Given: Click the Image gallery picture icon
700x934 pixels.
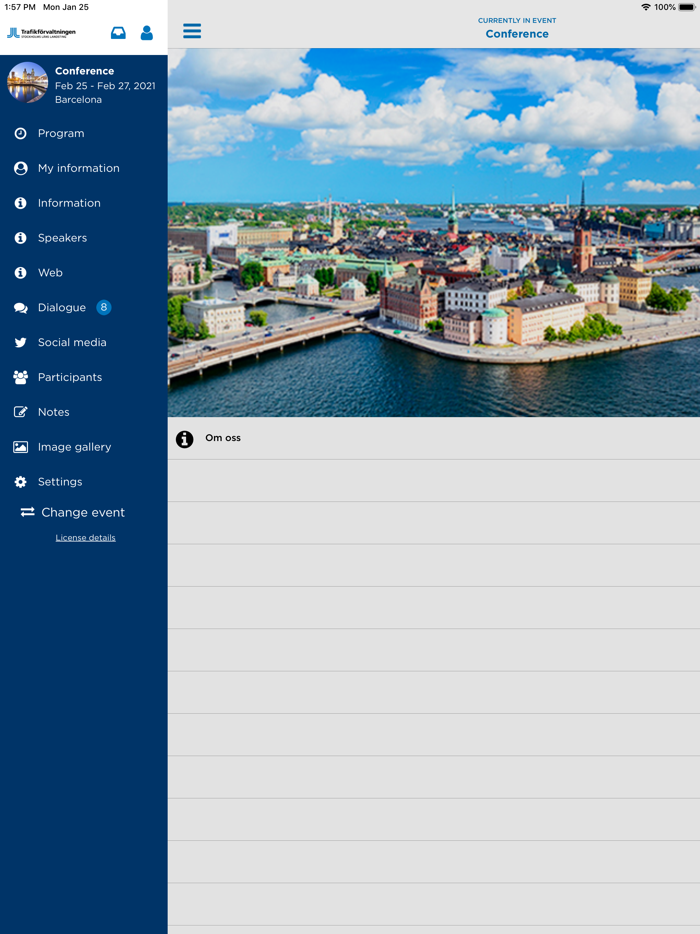Looking at the screenshot, I should [20, 447].
